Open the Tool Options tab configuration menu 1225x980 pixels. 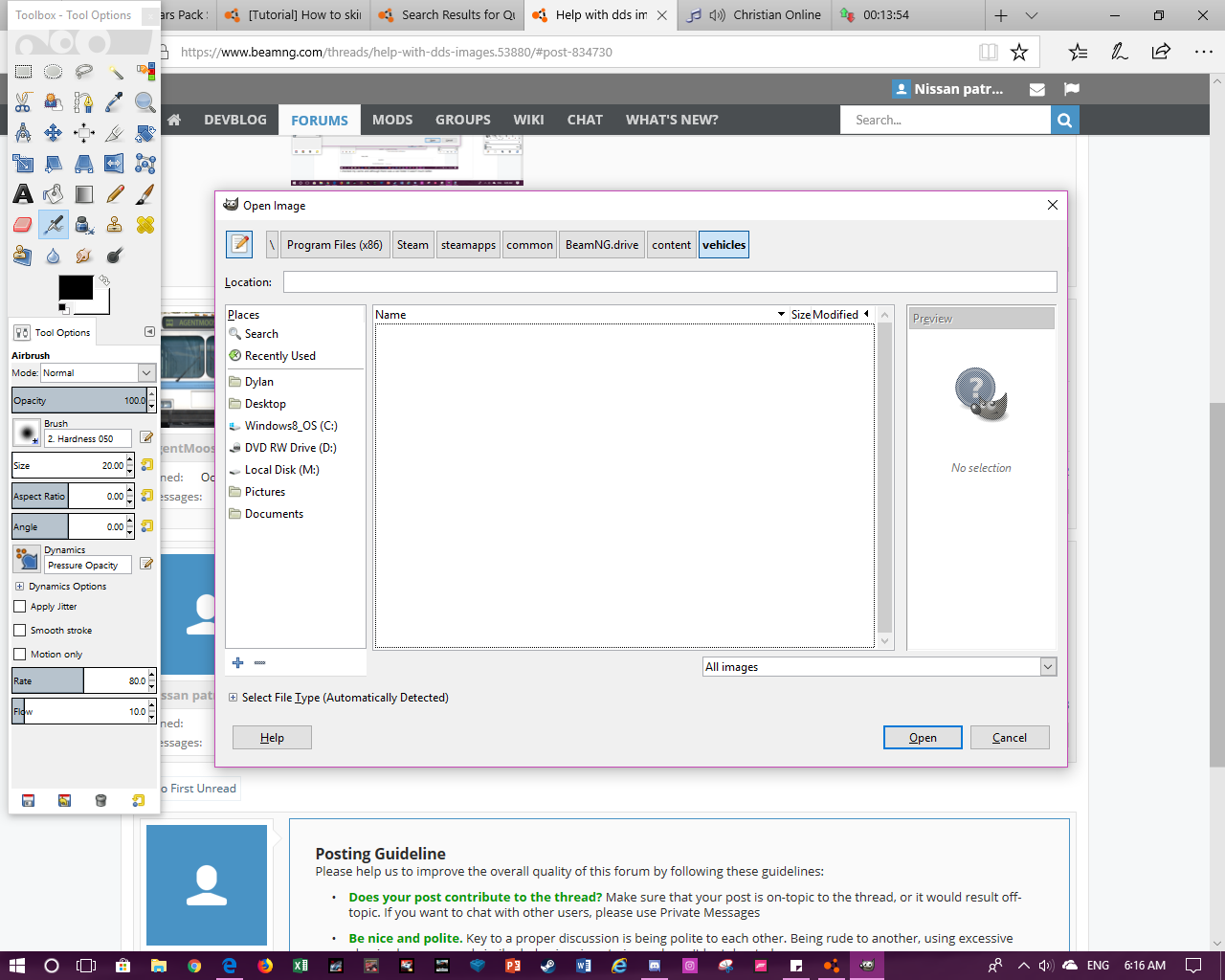tap(149, 332)
